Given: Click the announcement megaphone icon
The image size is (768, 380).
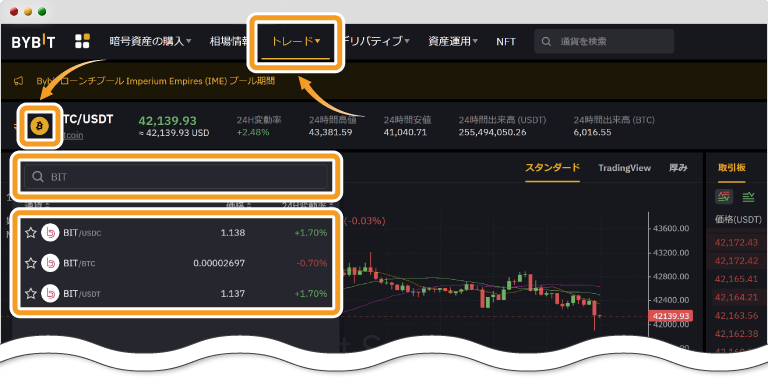Looking at the screenshot, I should (x=18, y=81).
